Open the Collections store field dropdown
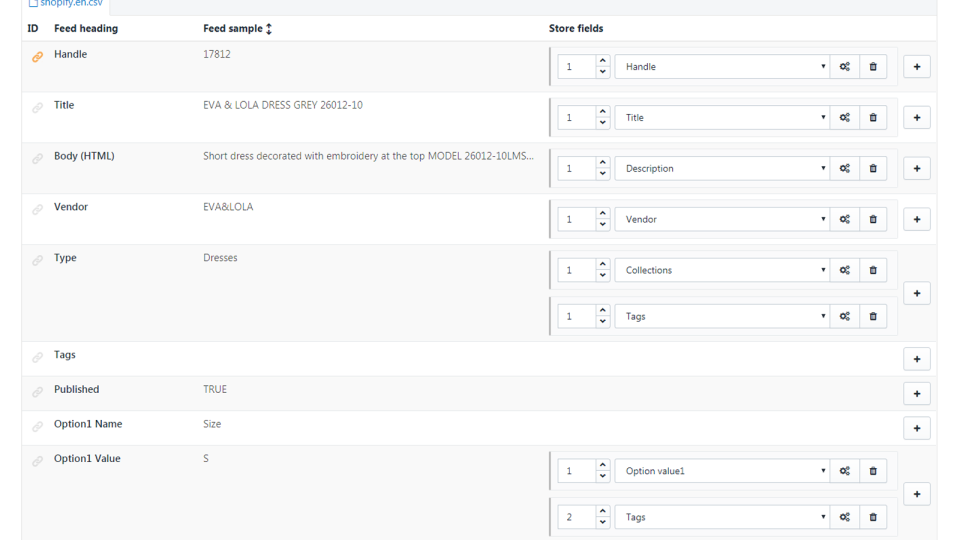The image size is (960, 540). (722, 270)
